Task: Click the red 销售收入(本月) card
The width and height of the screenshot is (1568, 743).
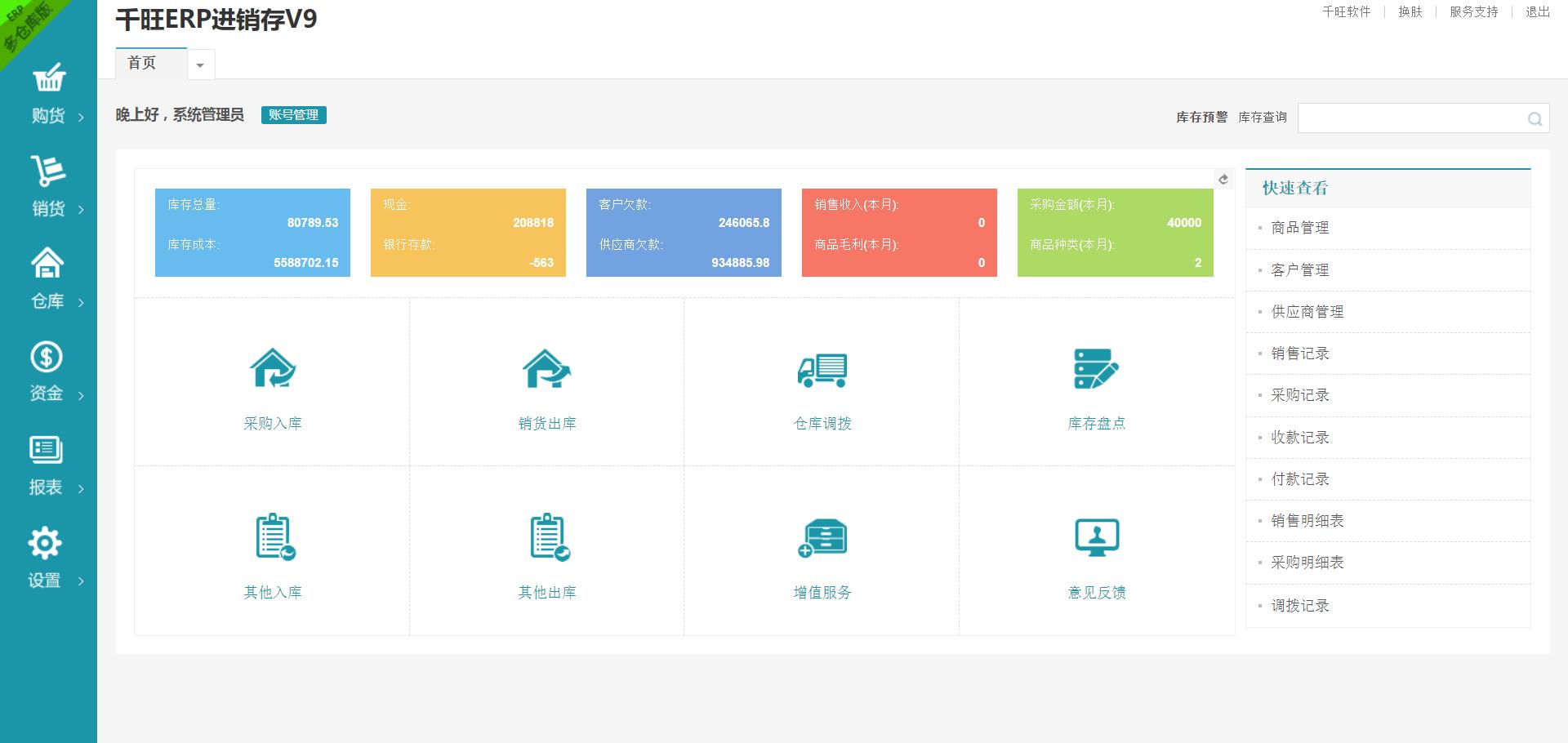Action: click(899, 233)
